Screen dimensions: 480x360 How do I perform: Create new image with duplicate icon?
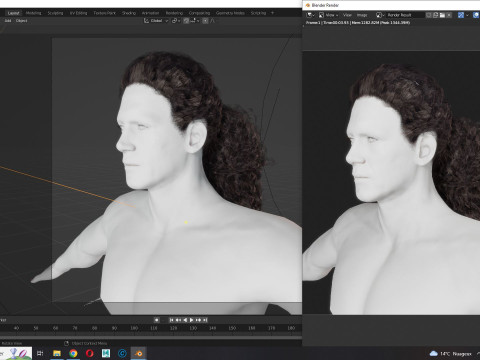point(436,15)
